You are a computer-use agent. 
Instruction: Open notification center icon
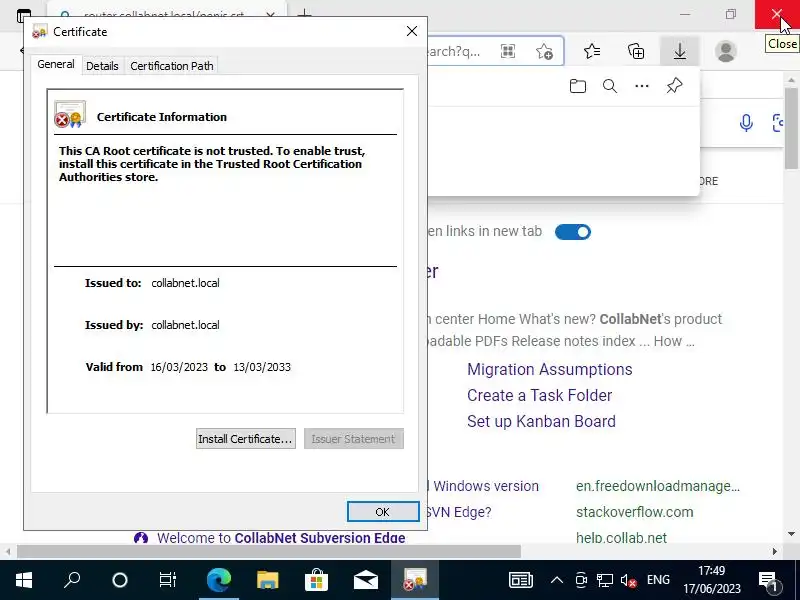[x=768, y=580]
